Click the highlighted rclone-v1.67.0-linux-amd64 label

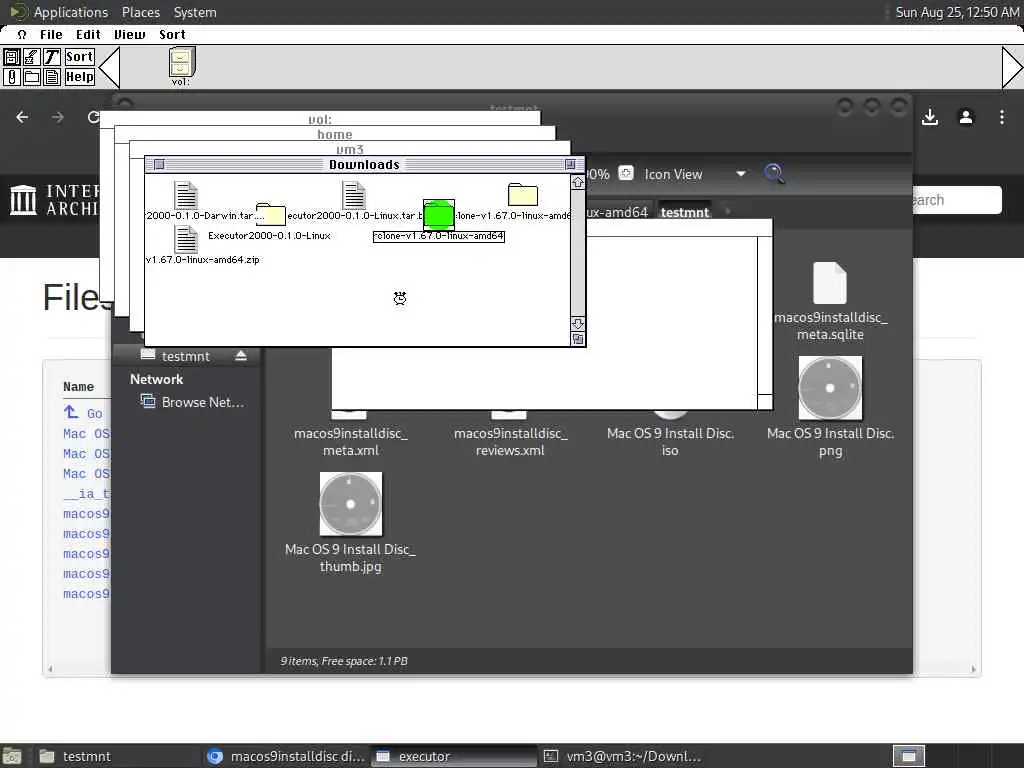point(439,236)
